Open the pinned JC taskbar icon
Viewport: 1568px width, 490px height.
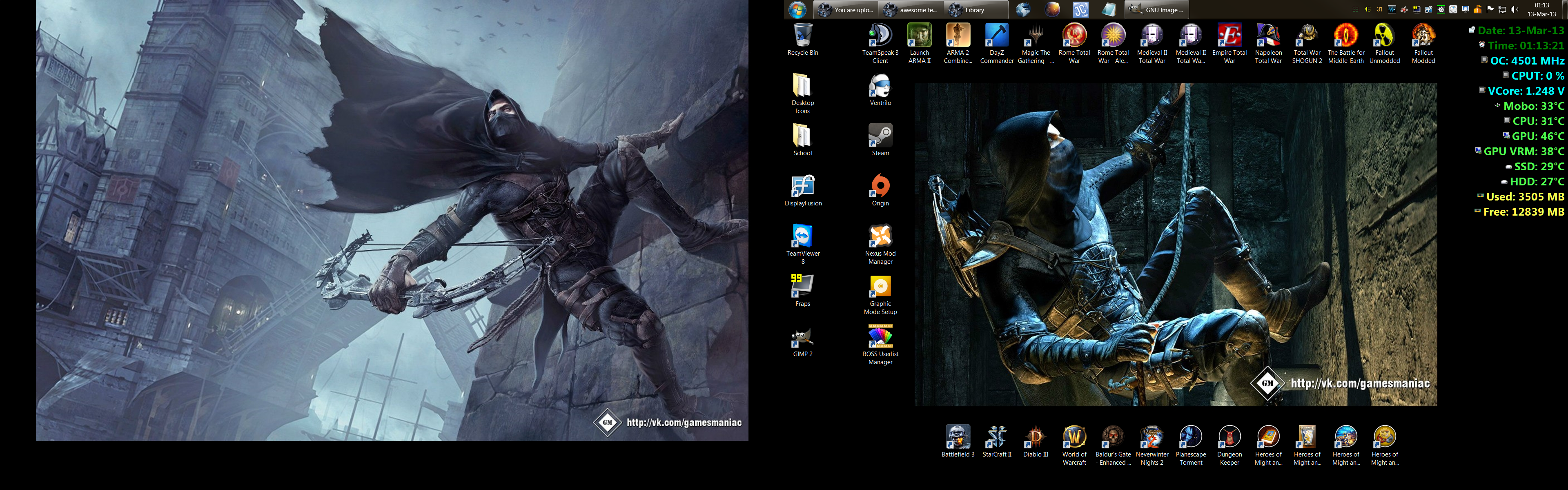tap(1080, 10)
